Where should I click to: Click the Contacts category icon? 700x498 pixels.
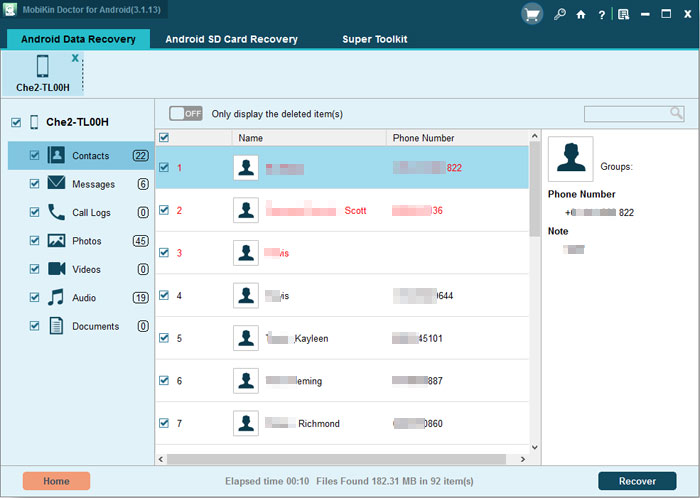click(56, 155)
